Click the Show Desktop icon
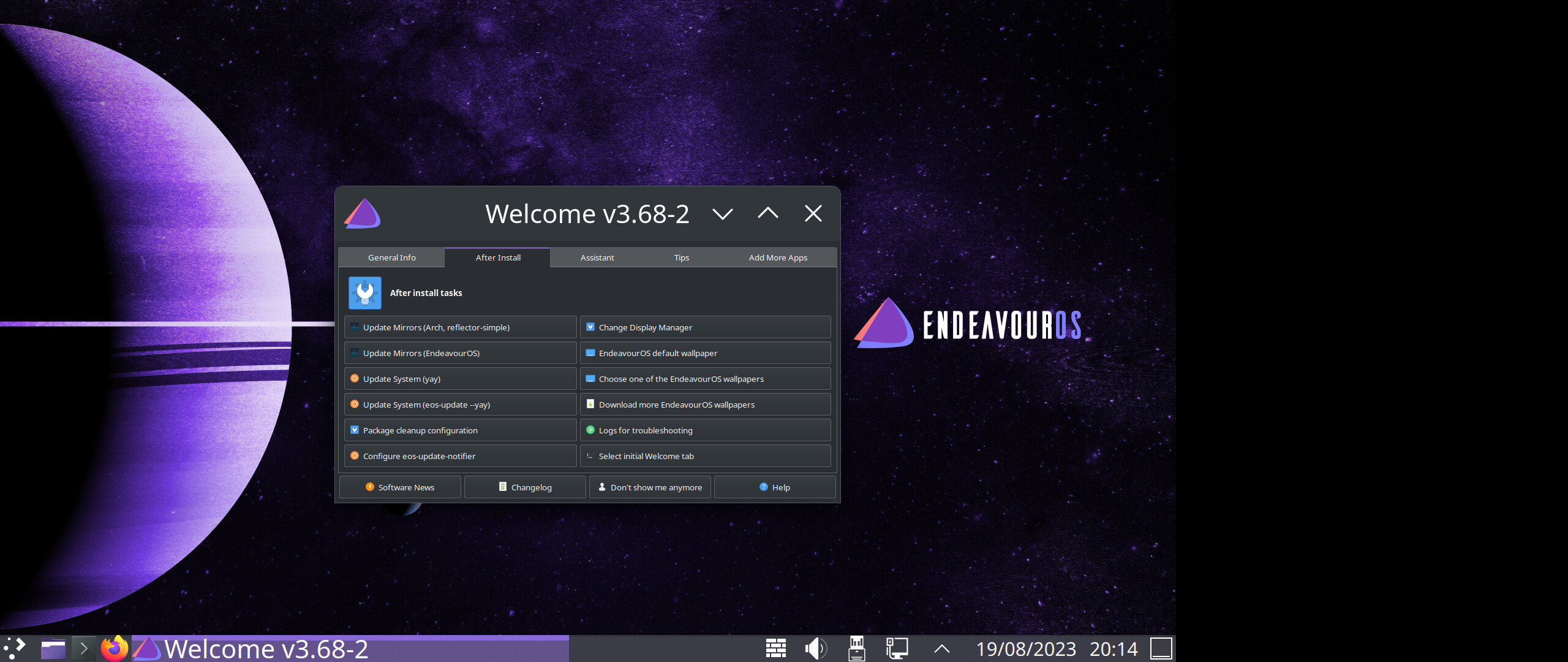The image size is (1568, 662). (x=1161, y=649)
